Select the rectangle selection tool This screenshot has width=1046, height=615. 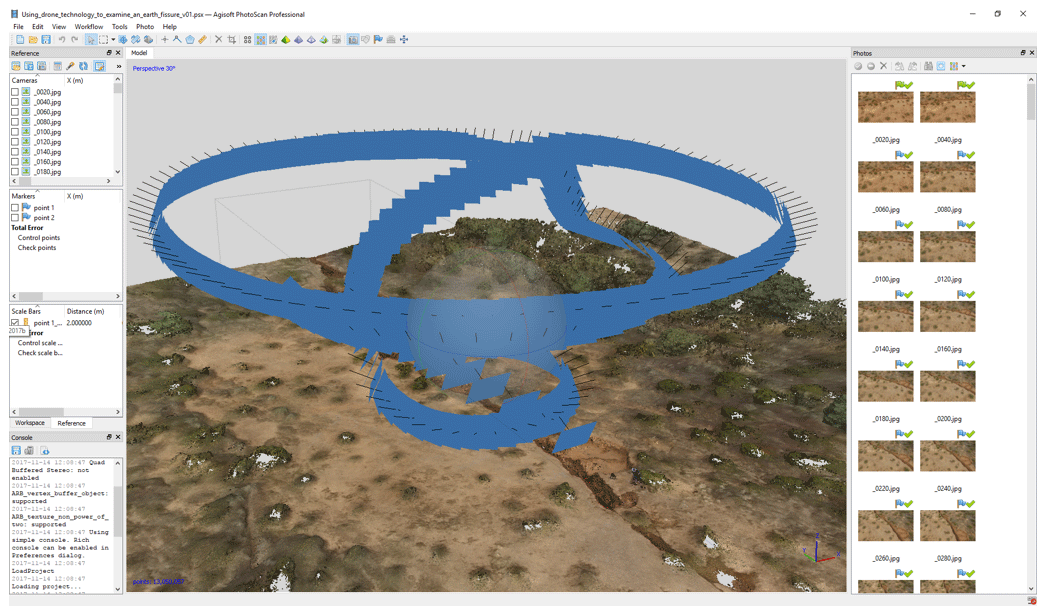(103, 40)
